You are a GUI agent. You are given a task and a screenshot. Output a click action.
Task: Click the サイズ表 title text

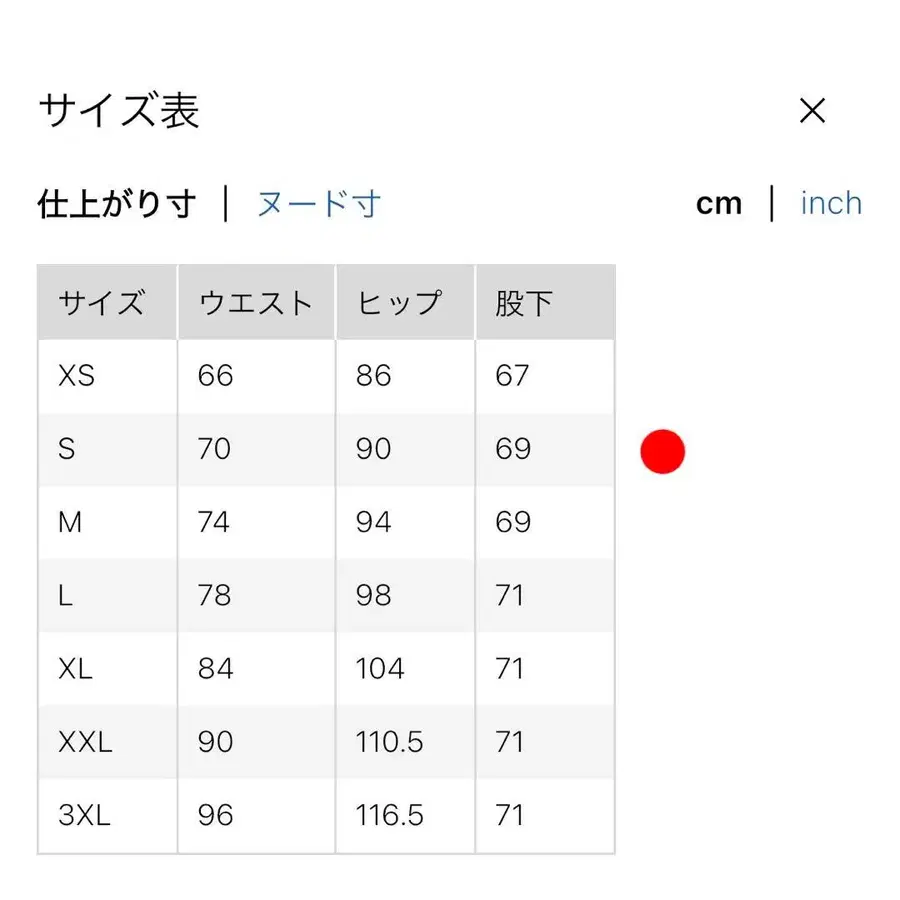click(x=118, y=111)
